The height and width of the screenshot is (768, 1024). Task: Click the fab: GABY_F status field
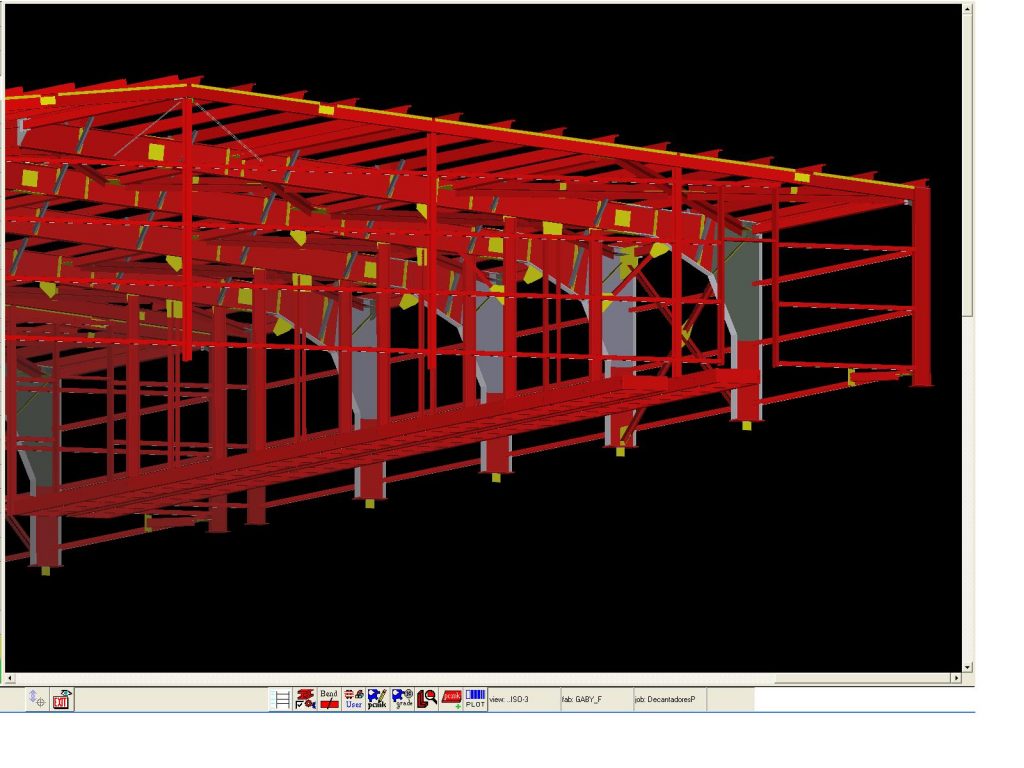coord(598,699)
